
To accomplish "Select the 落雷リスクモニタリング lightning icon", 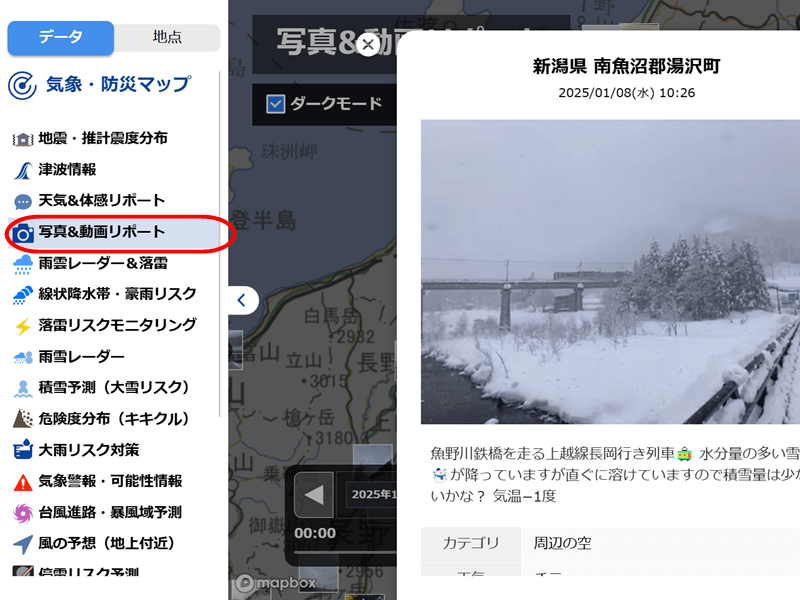I will (22, 327).
